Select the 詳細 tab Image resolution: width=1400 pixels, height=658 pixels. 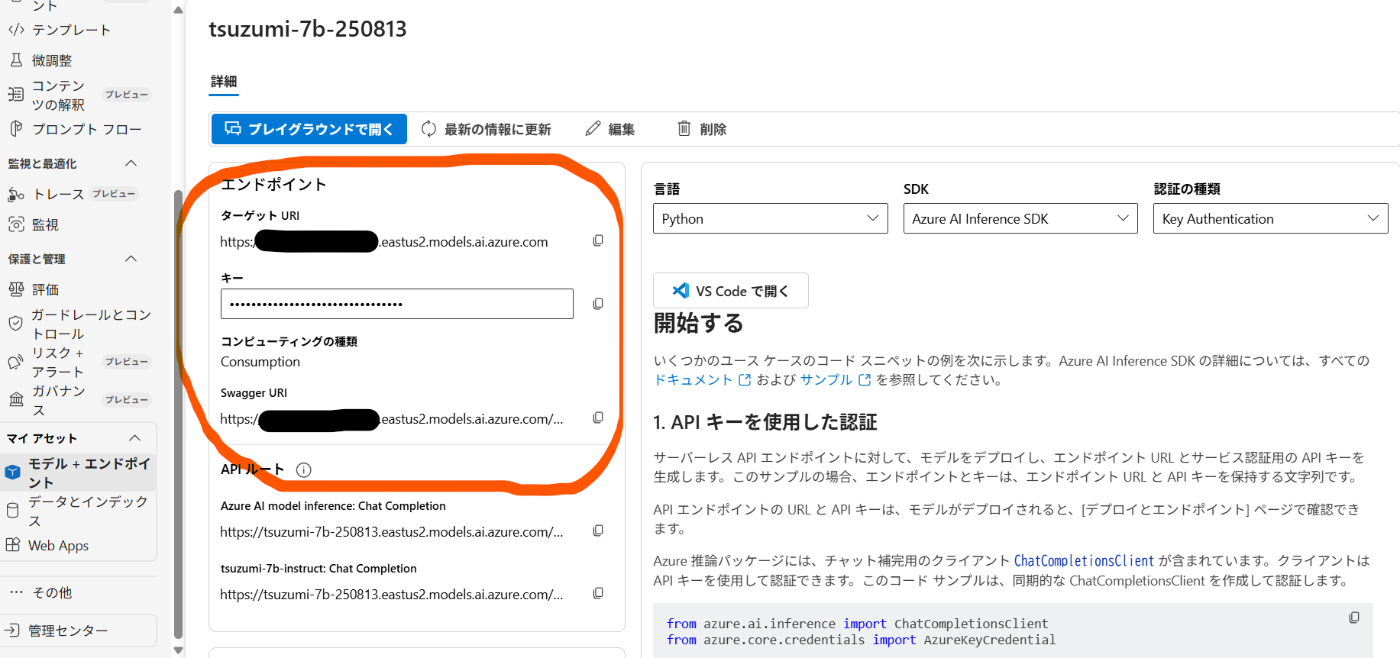[224, 82]
